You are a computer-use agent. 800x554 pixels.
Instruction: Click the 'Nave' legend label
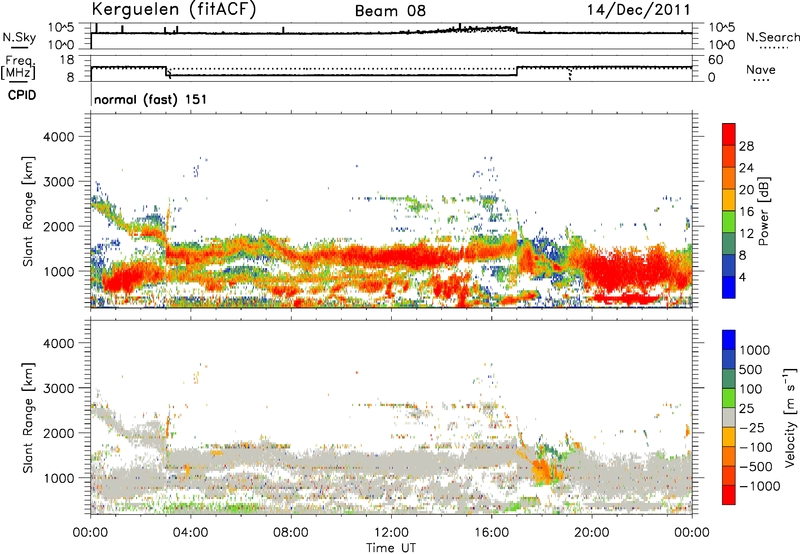point(761,69)
